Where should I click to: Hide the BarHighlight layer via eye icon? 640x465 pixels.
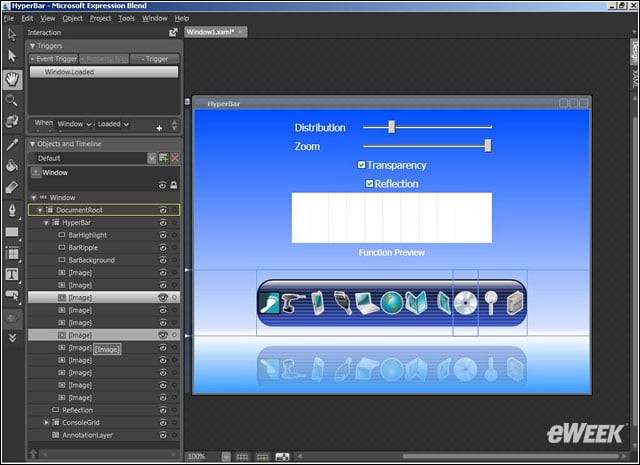(x=162, y=235)
